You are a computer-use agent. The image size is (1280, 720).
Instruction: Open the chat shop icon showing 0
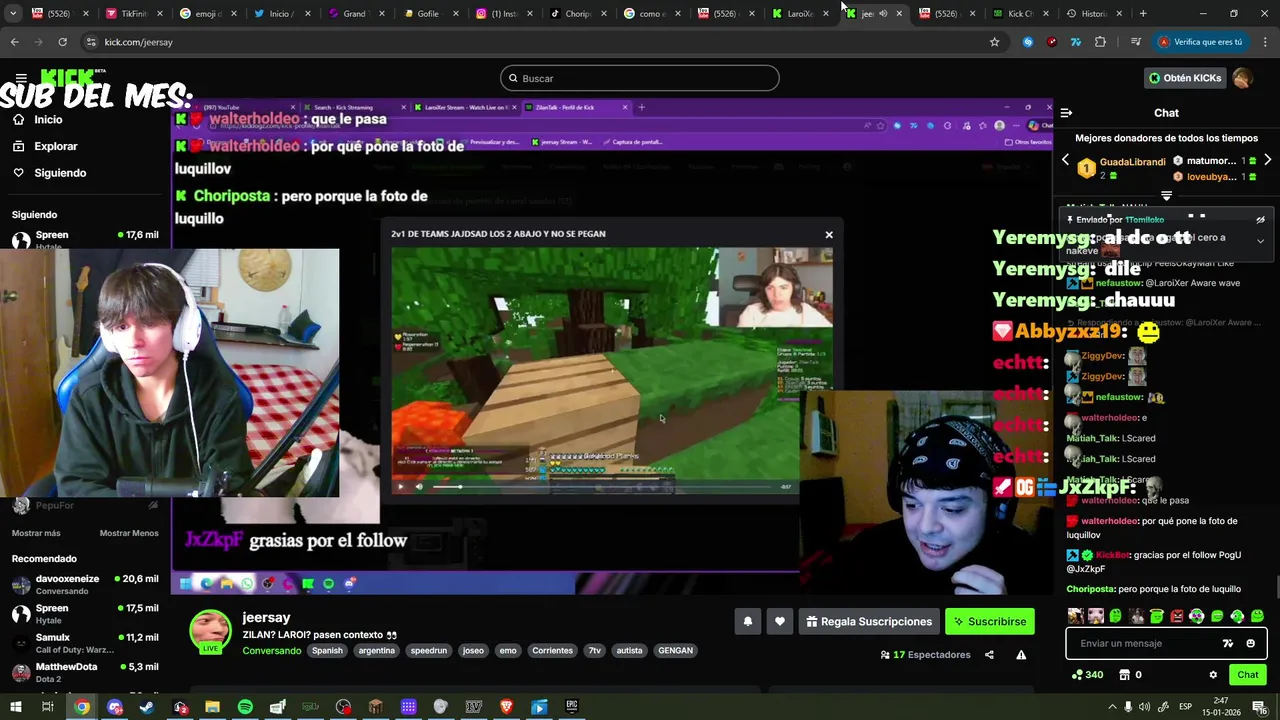point(1130,675)
